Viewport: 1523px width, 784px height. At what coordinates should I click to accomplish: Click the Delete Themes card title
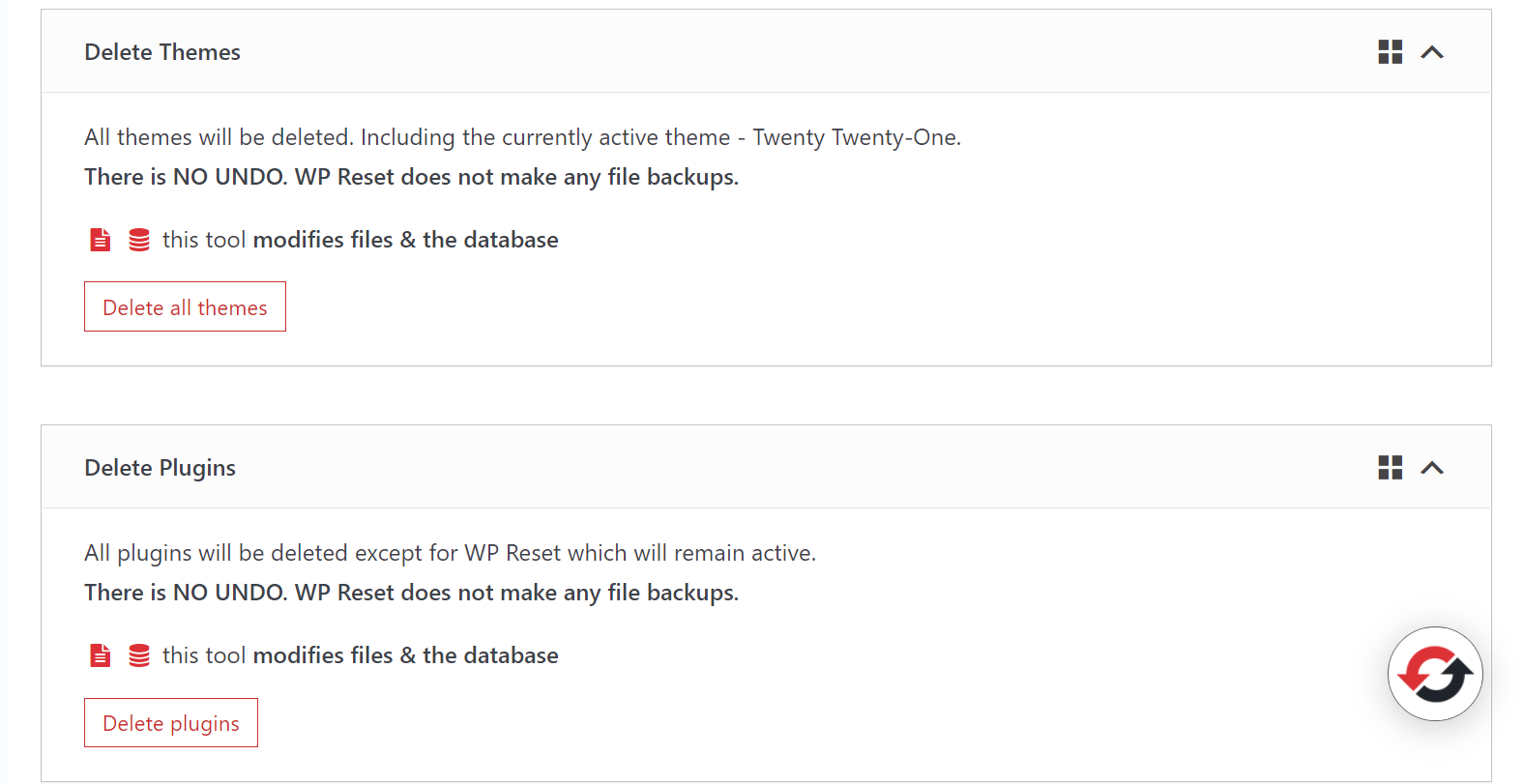point(162,52)
